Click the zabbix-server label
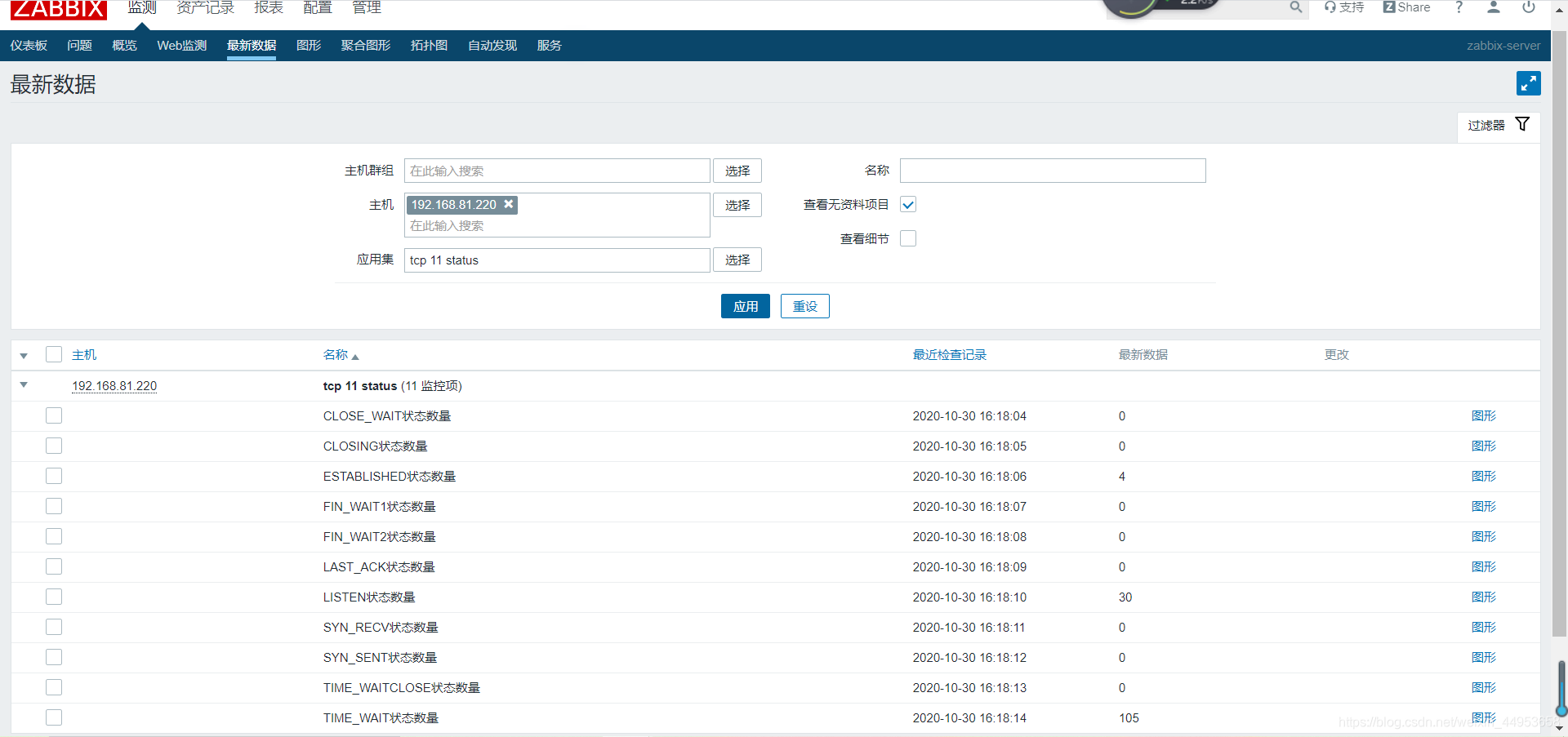1568x737 pixels. [1503, 46]
